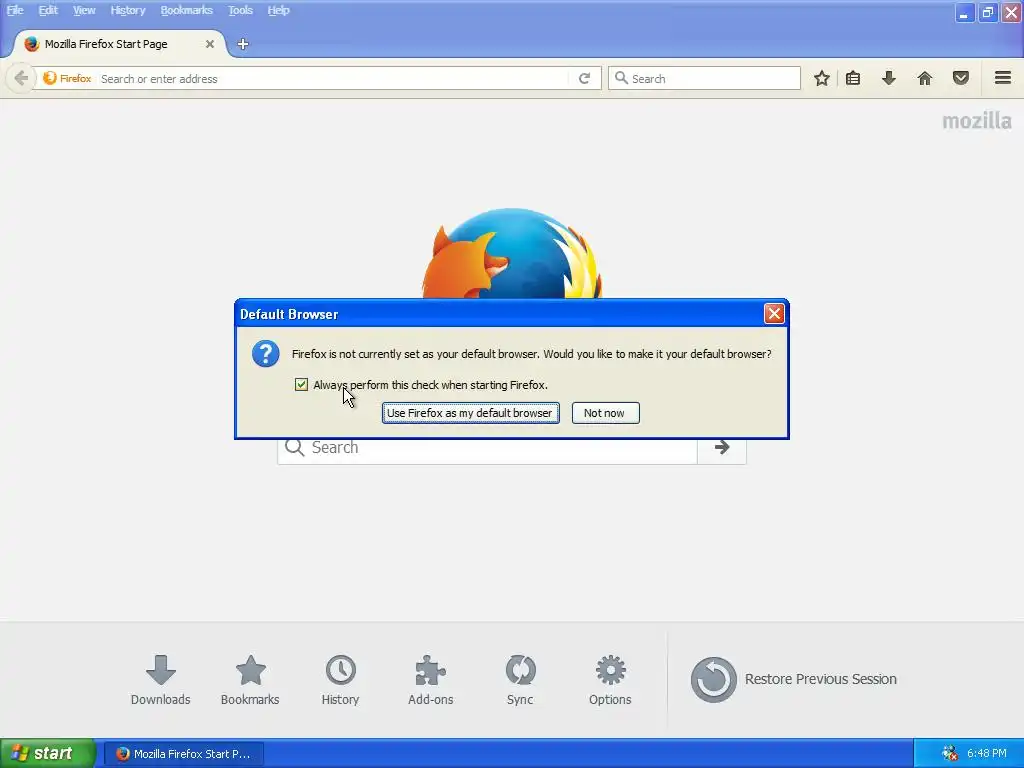Click the magnifier icon in toolbar search box
Image resolution: width=1024 pixels, height=768 pixels.
[621, 78]
